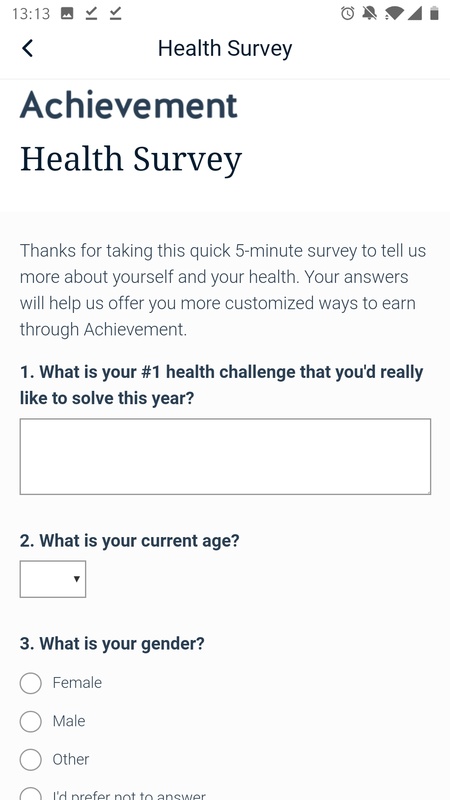Click the age dropdown arrow
The height and width of the screenshot is (800, 450).
pyautogui.click(x=77, y=579)
